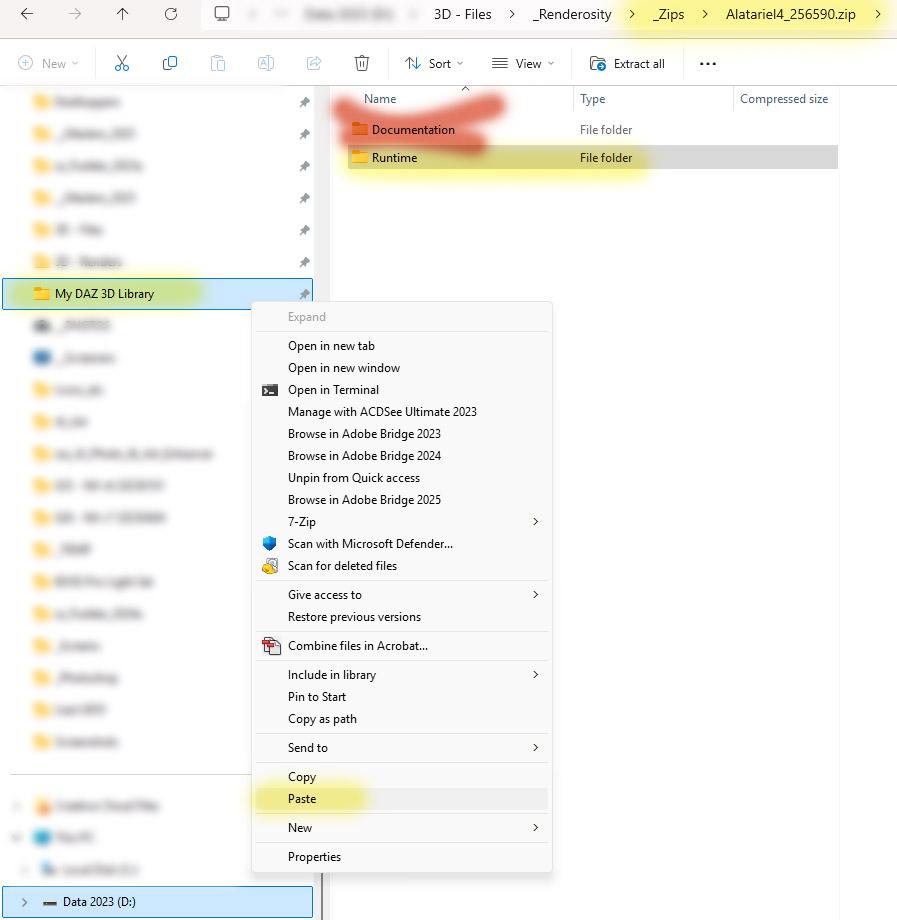Screen dimensions: 897x920
Task: Choose Paste from the context menu
Action: tap(401, 799)
